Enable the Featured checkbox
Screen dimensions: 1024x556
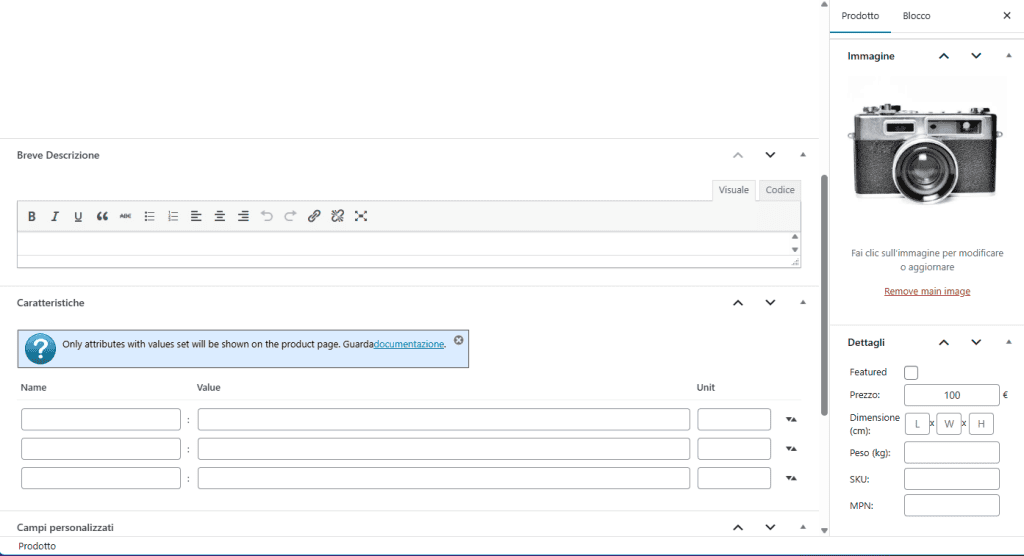pos(911,373)
